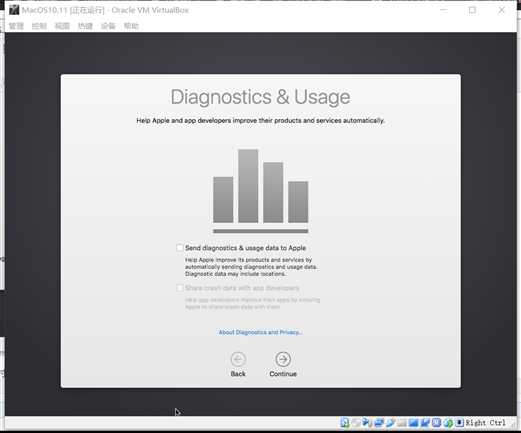Open the 控制 menu

click(x=39, y=26)
